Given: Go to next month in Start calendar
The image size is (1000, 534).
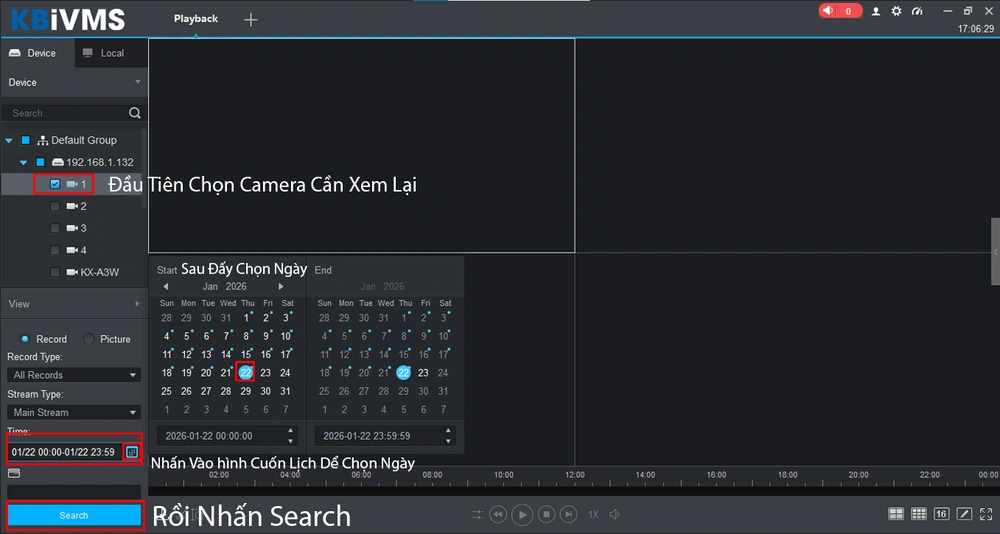Looking at the screenshot, I should 281,286.
